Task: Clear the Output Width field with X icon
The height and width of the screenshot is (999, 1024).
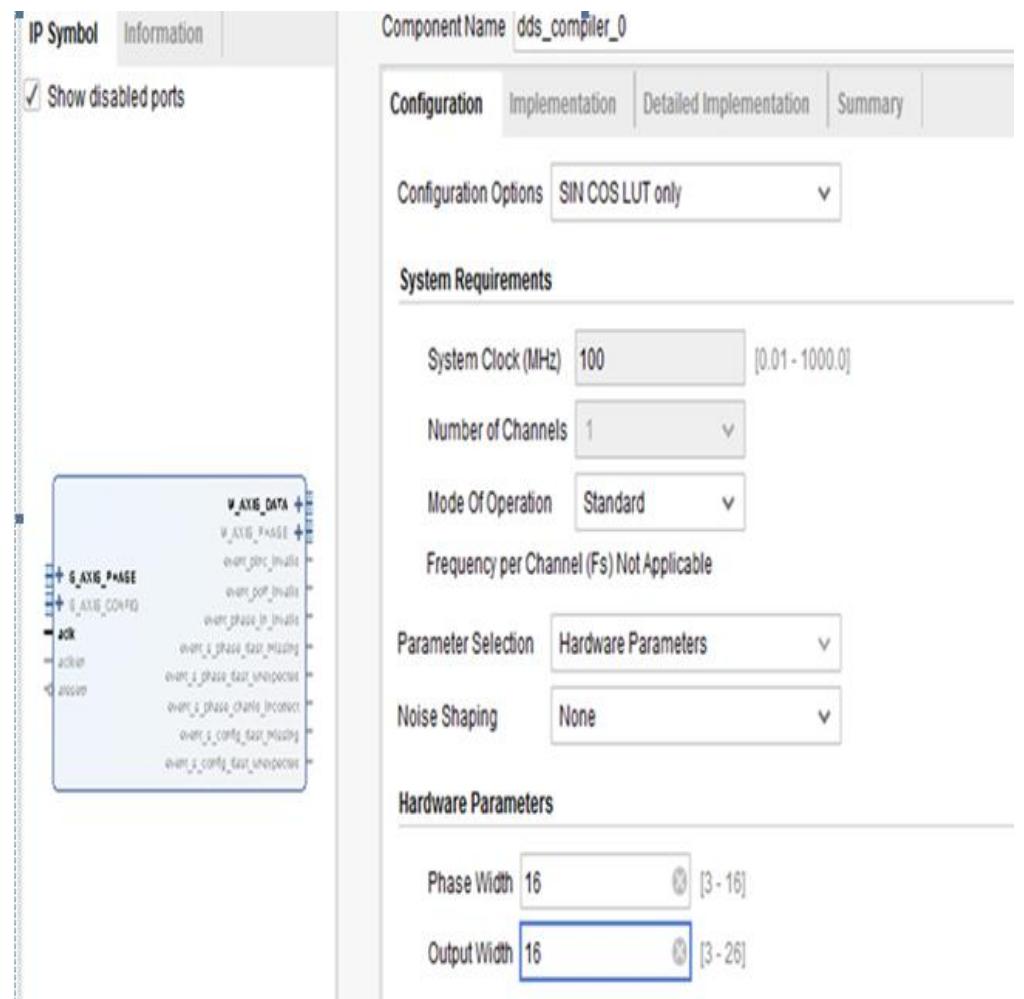Action: [680, 953]
